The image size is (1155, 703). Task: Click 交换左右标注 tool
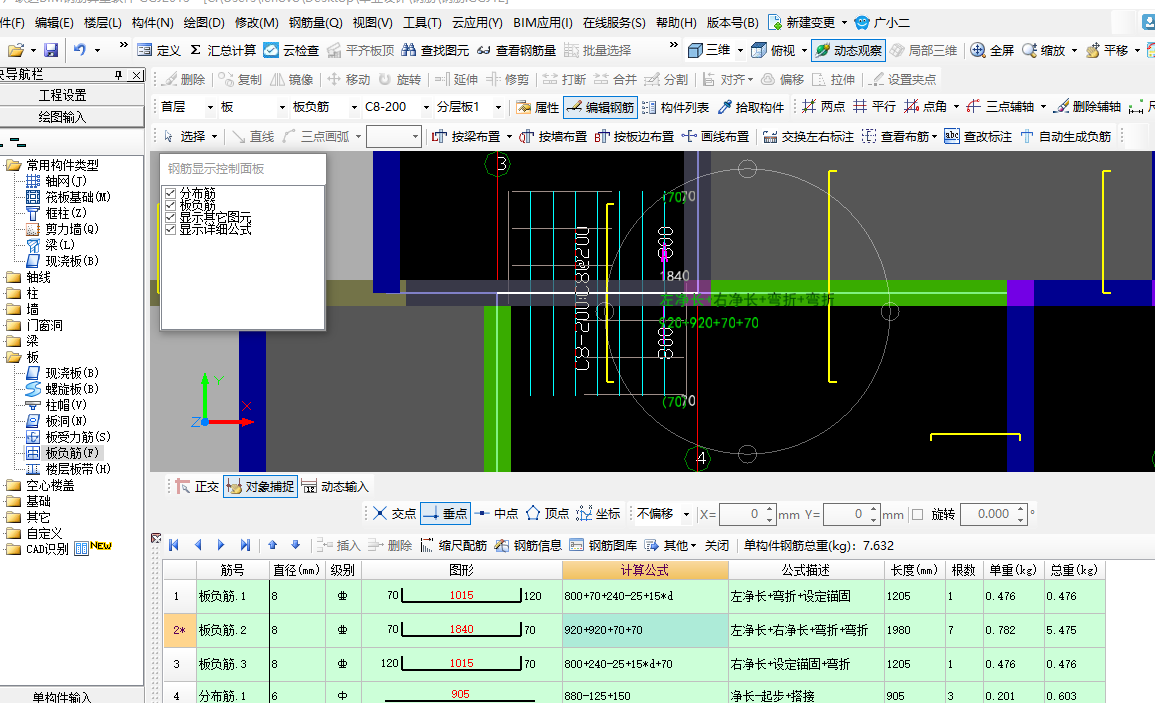click(x=808, y=136)
